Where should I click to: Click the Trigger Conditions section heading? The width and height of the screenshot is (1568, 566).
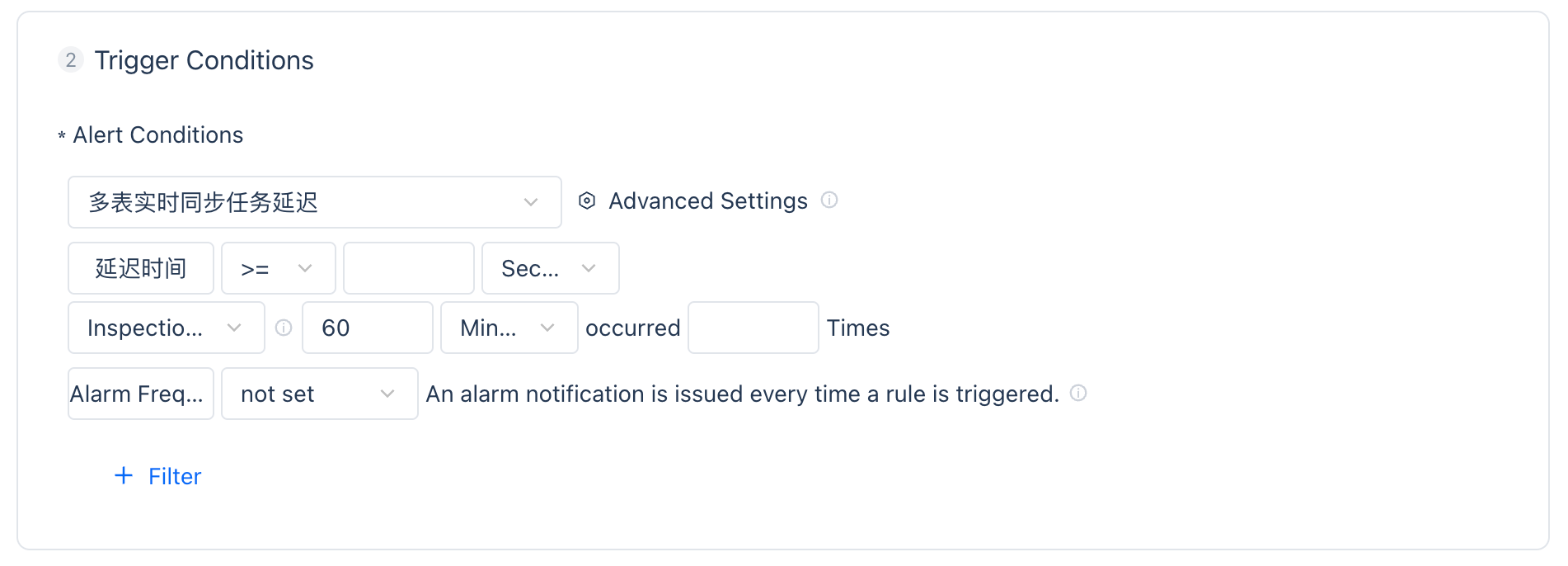pyautogui.click(x=204, y=60)
